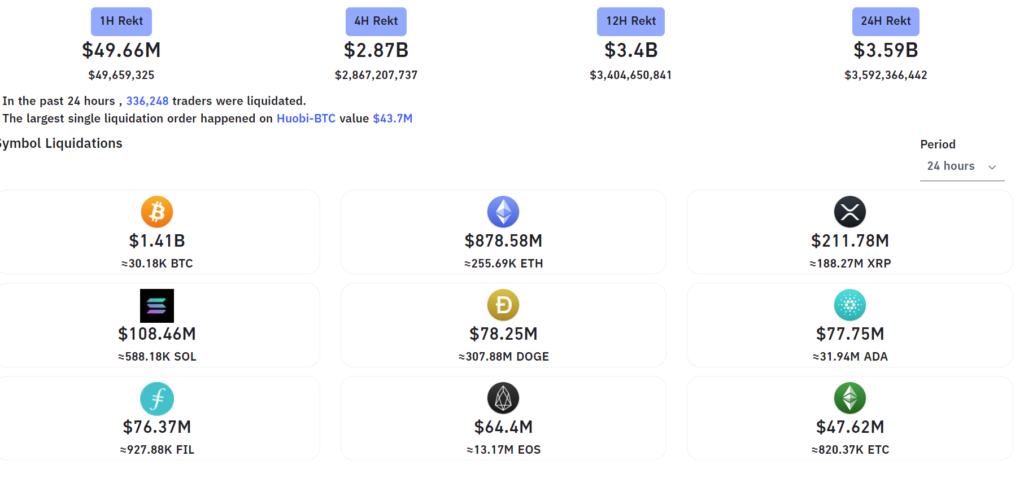Click the $43.7M liquidation value link

[392, 118]
